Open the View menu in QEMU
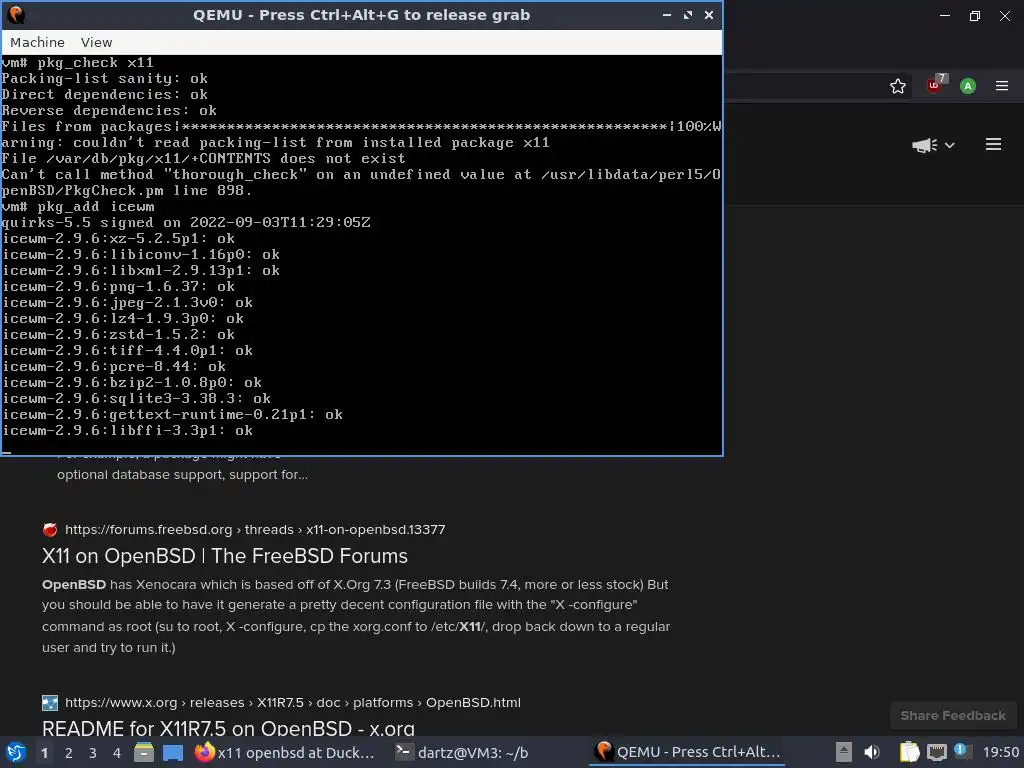Image resolution: width=1024 pixels, height=768 pixels. coord(96,42)
